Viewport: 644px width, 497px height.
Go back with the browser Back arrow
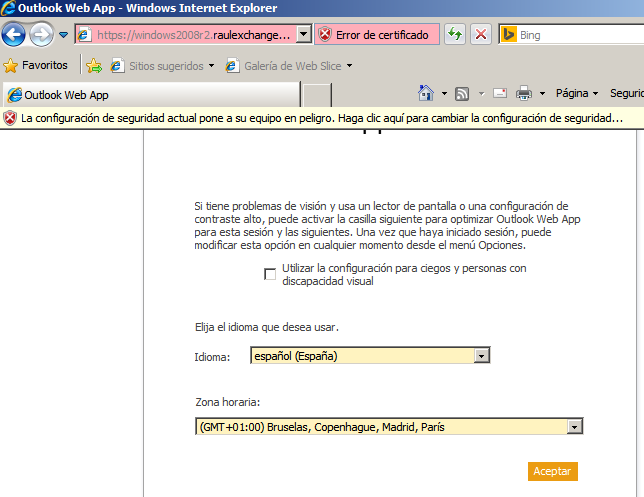(x=14, y=35)
